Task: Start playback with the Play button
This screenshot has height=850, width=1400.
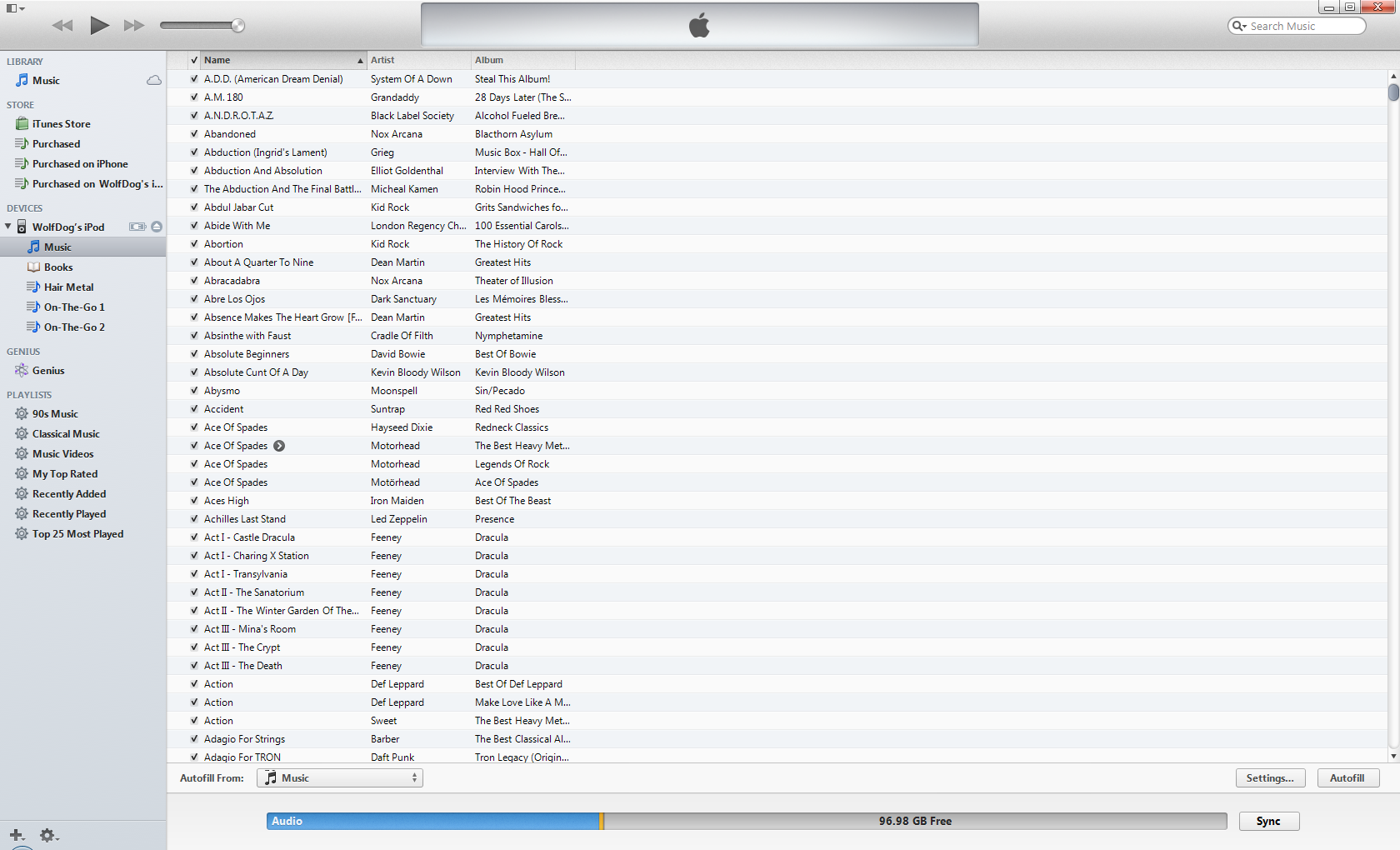Action: (x=99, y=26)
